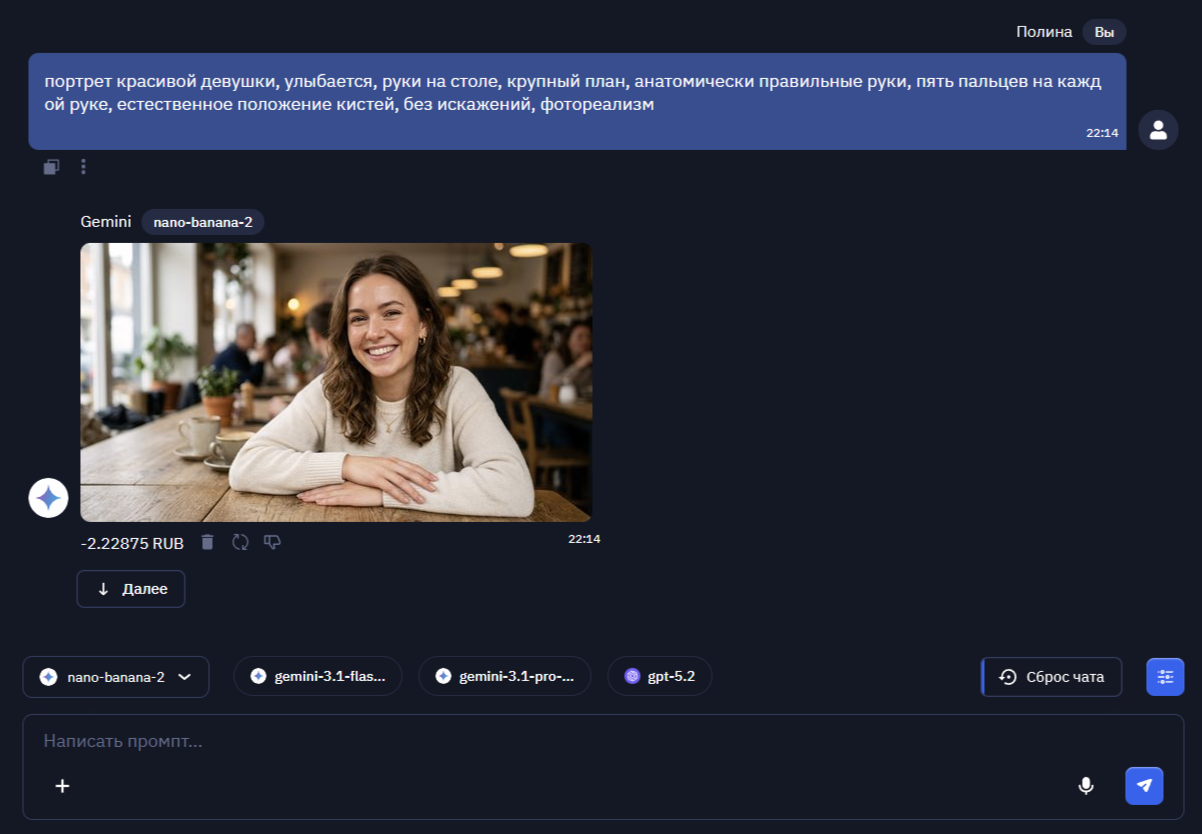Open the three-dot message options menu
This screenshot has width=1202, height=834.
pos(83,167)
